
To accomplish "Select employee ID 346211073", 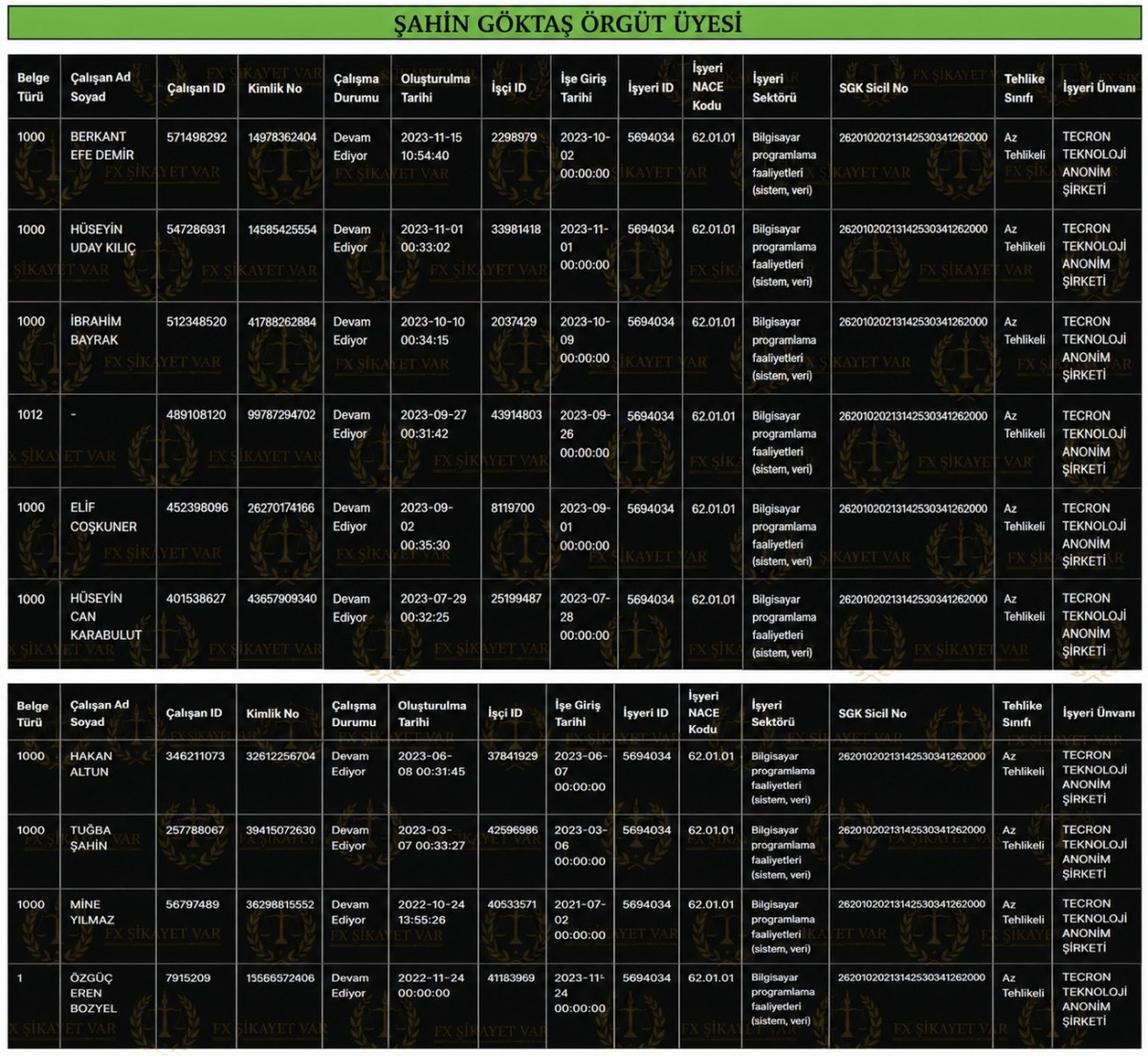I will point(195,756).
